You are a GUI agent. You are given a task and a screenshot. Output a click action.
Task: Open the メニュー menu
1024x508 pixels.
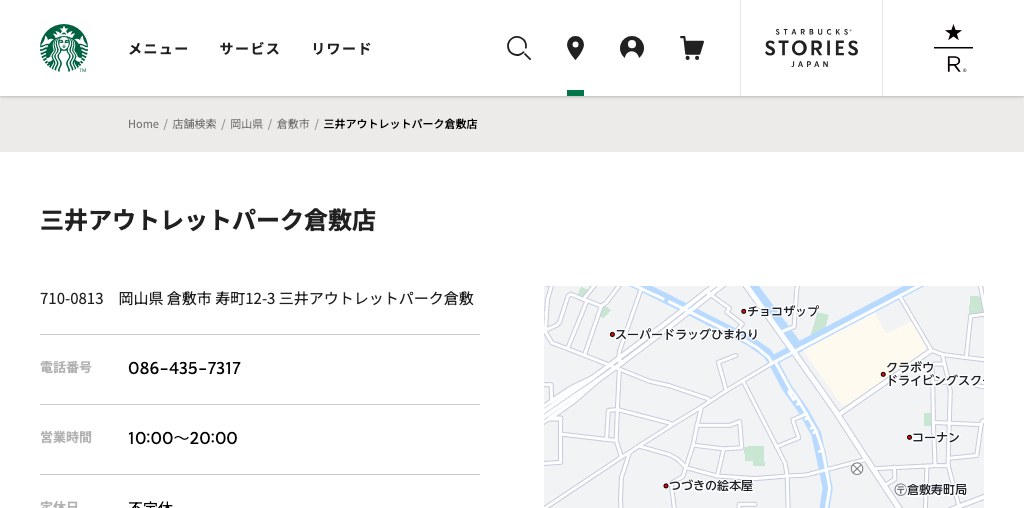(x=158, y=48)
